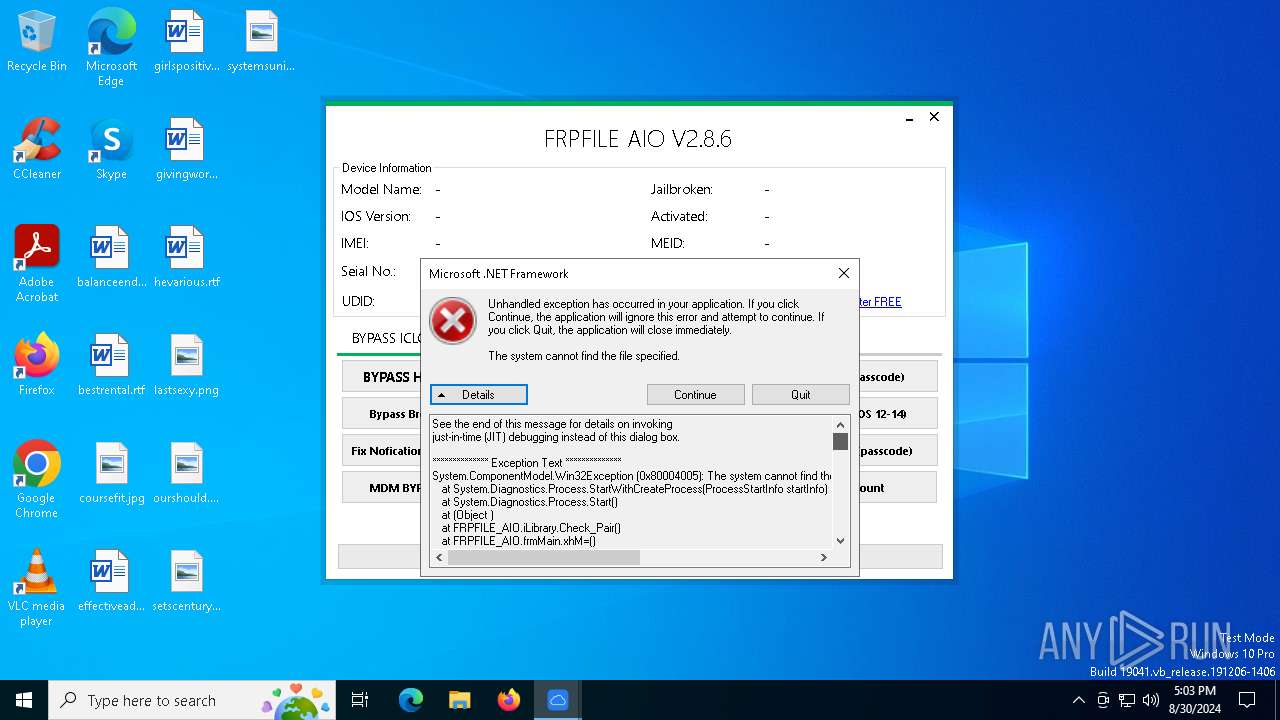Open effectivead Word document on desktop
The width and height of the screenshot is (1280, 720).
tap(111, 582)
